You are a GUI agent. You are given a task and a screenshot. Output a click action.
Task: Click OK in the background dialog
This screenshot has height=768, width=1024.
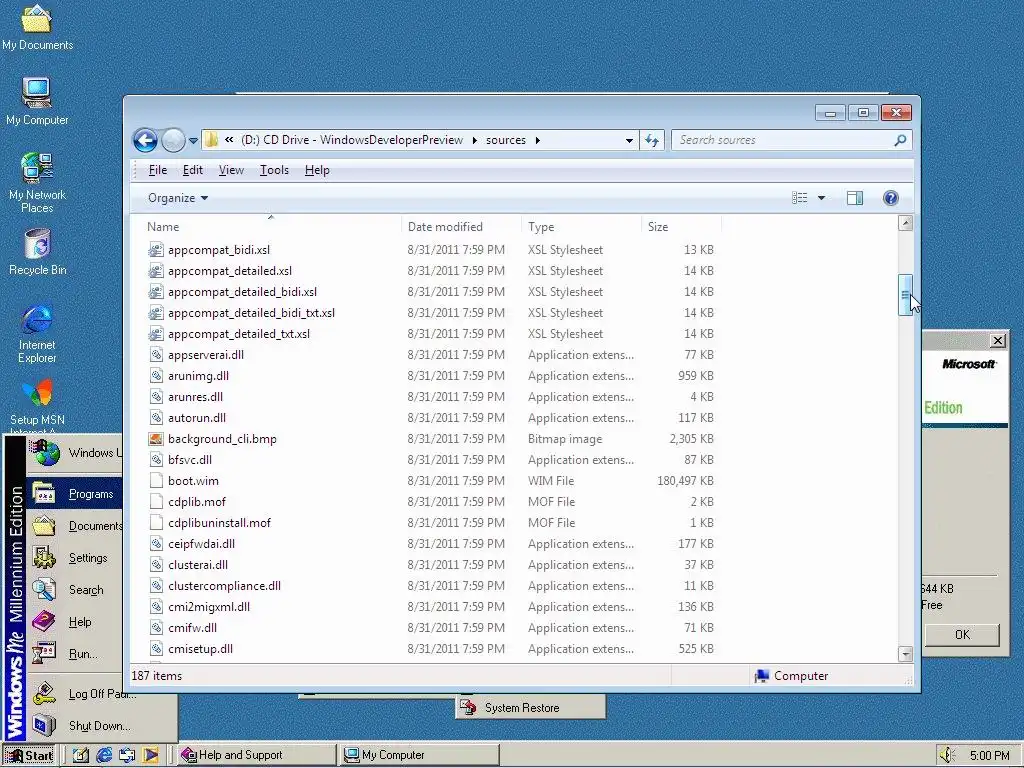(x=962, y=635)
